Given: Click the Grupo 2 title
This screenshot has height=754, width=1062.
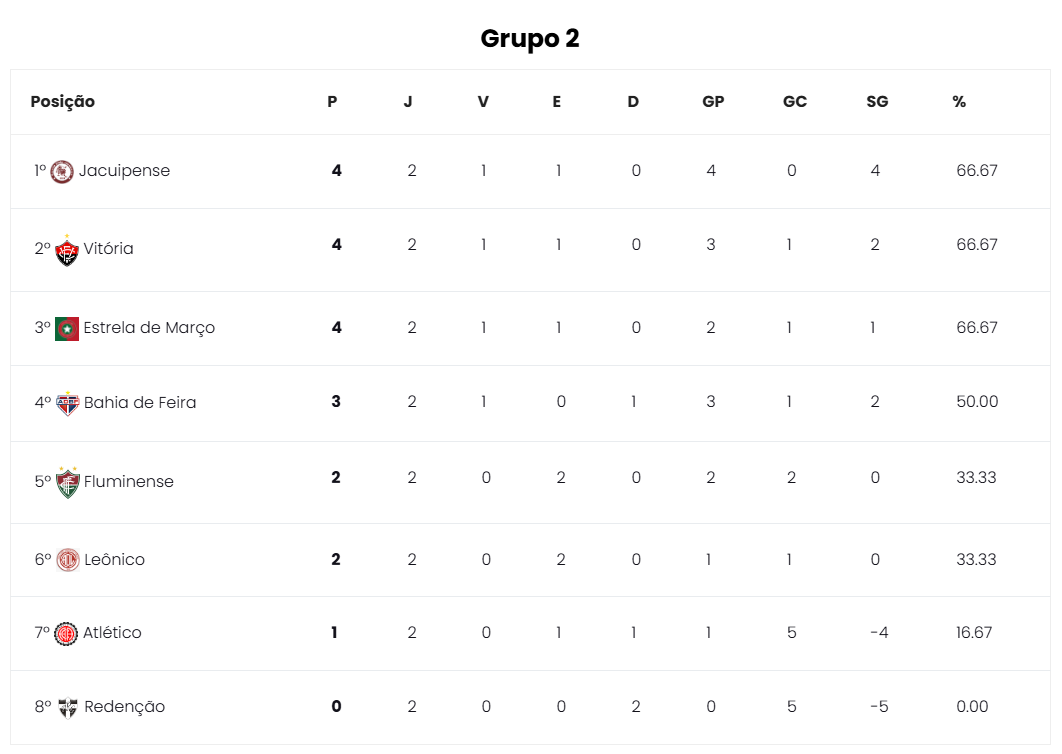Looking at the screenshot, I should pyautogui.click(x=530, y=39).
